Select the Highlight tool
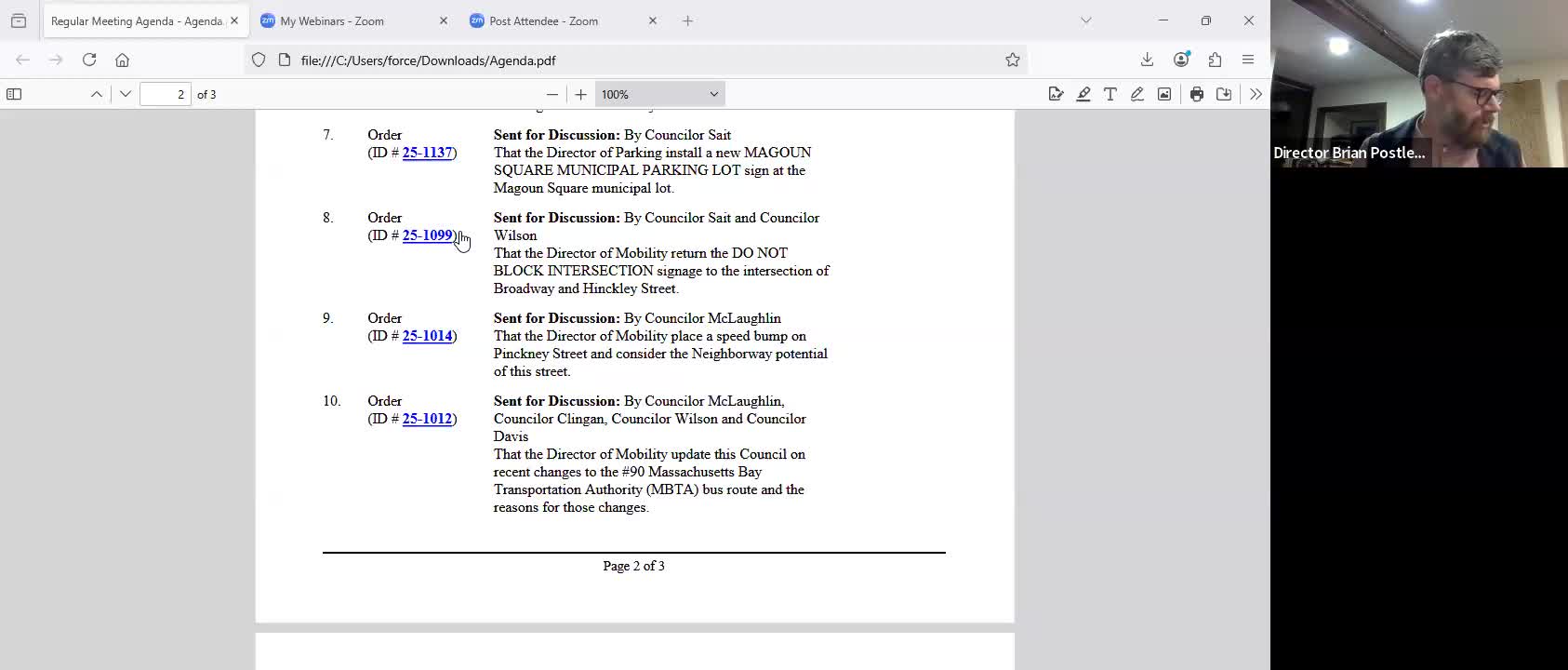This screenshot has height=670, width=1568. pyautogui.click(x=1083, y=94)
